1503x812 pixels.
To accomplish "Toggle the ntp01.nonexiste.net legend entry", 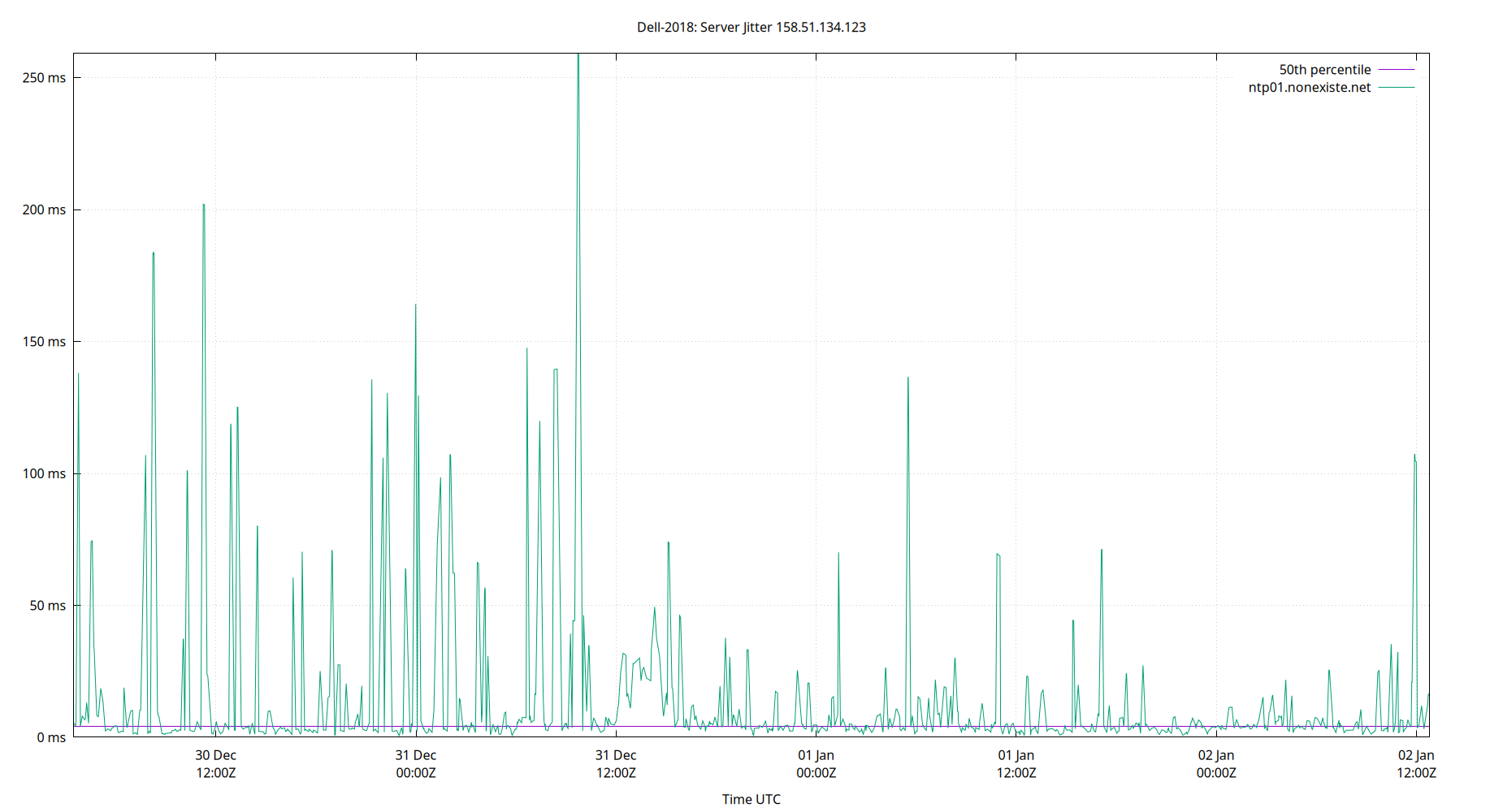I will (1310, 88).
